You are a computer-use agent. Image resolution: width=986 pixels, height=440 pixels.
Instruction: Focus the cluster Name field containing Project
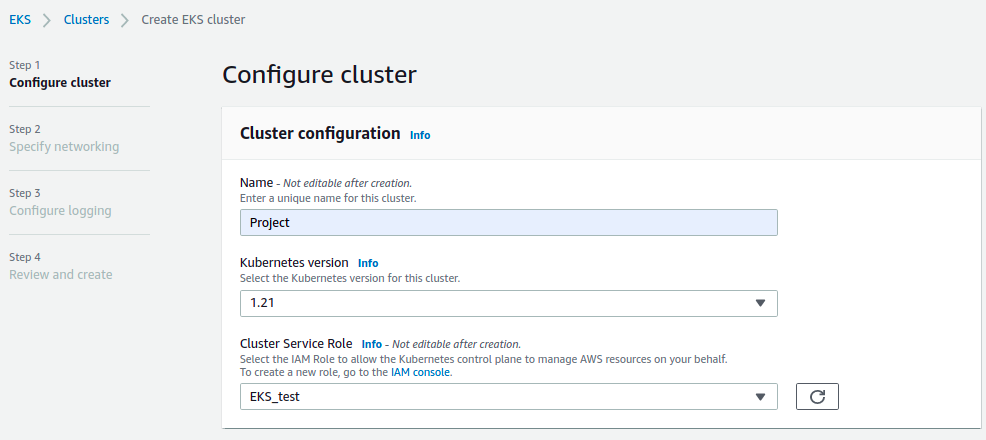tap(509, 223)
